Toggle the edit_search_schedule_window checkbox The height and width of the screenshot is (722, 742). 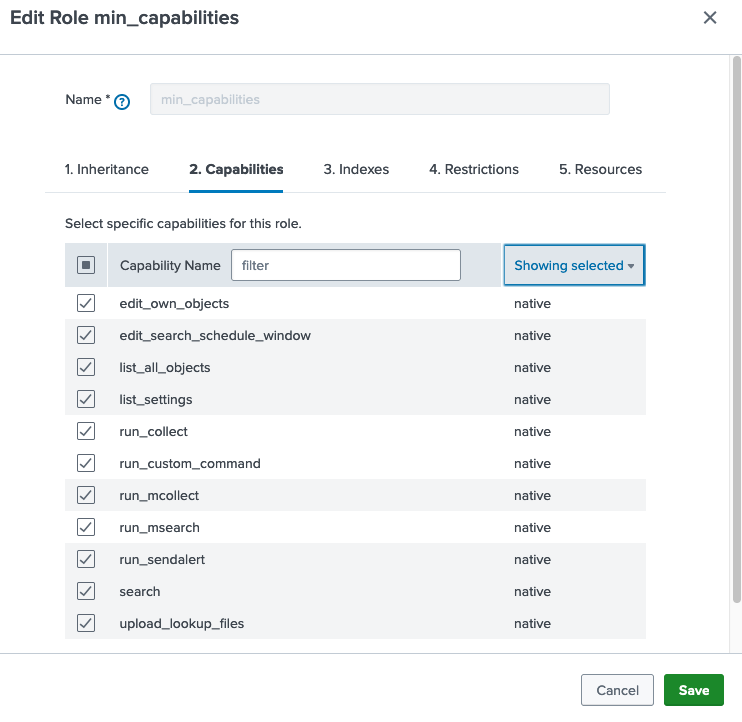[86, 336]
